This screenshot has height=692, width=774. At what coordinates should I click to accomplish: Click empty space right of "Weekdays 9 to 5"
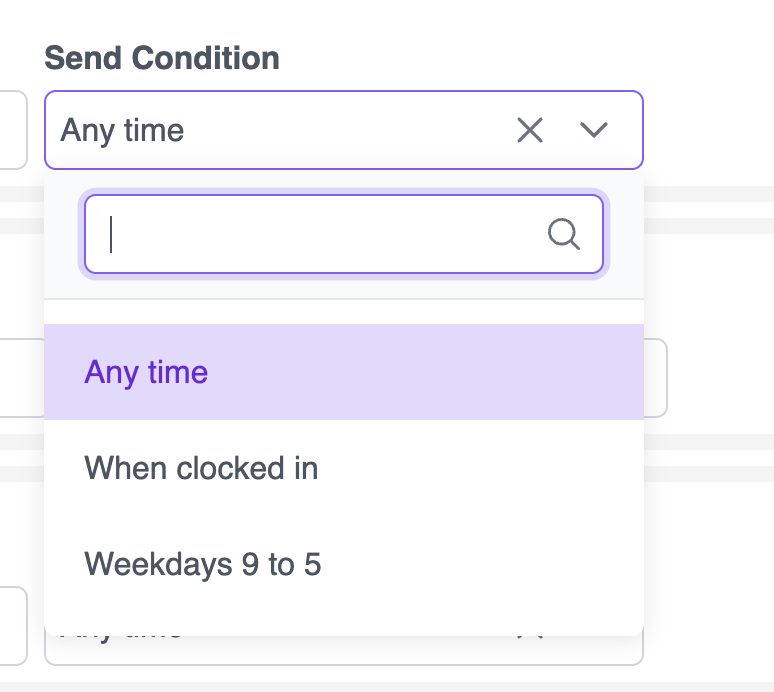[480, 564]
